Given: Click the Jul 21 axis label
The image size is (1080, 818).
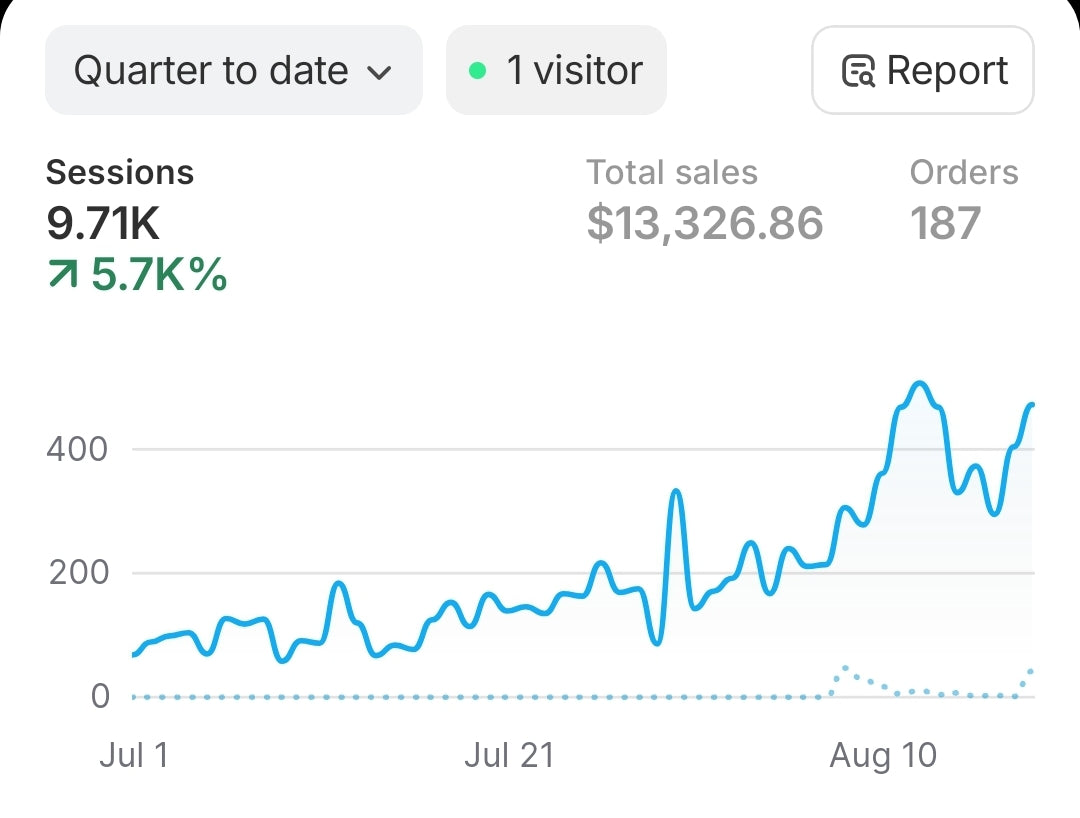Looking at the screenshot, I should [508, 756].
